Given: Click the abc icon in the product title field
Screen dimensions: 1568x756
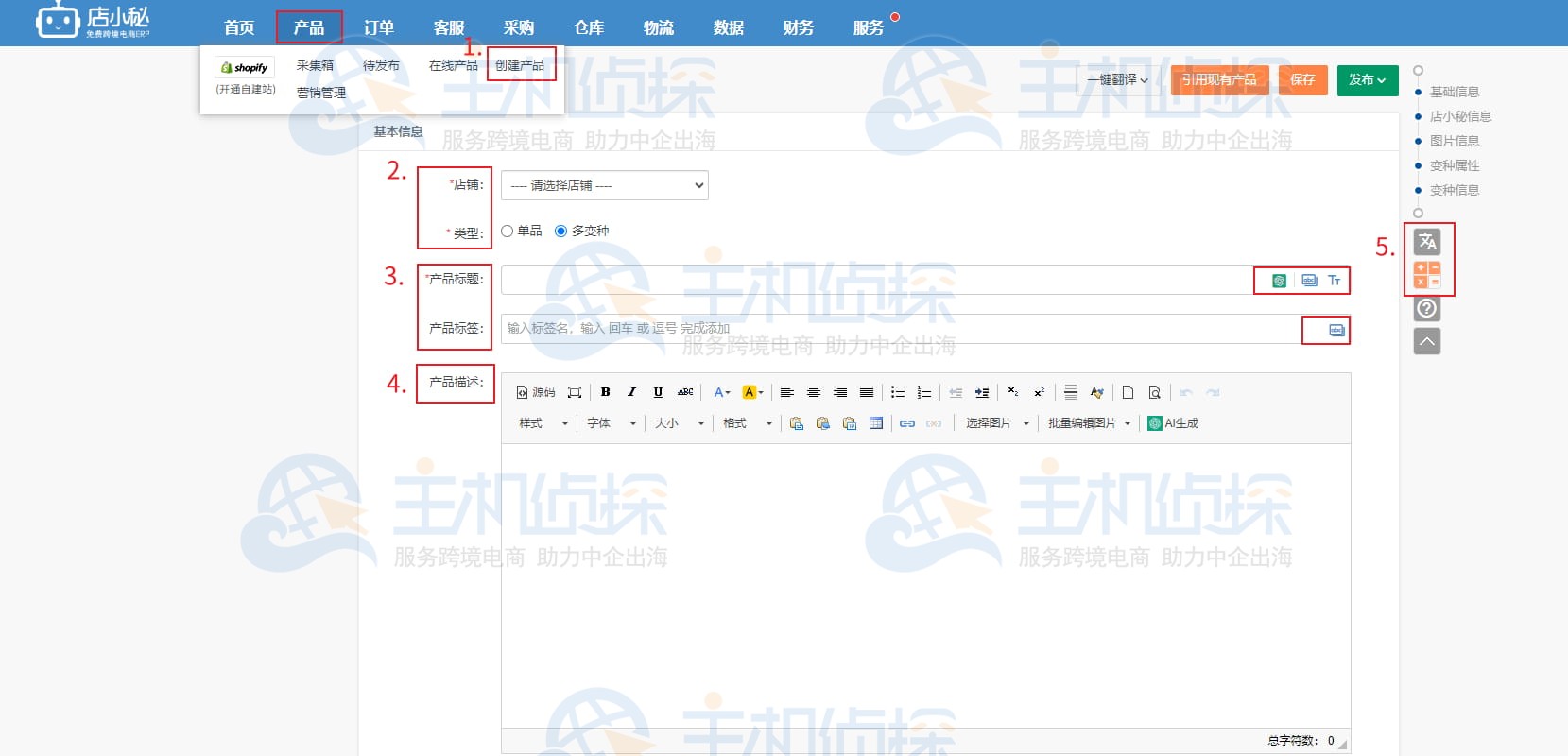Looking at the screenshot, I should (x=1309, y=281).
